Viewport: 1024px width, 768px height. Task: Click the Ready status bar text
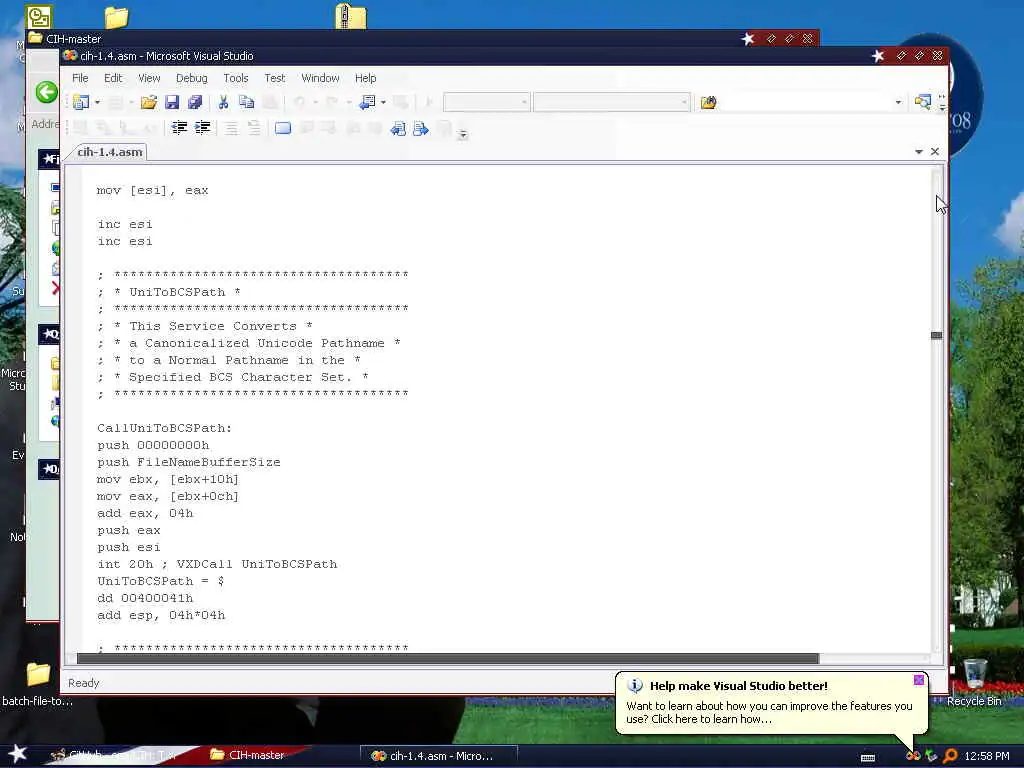[84, 682]
